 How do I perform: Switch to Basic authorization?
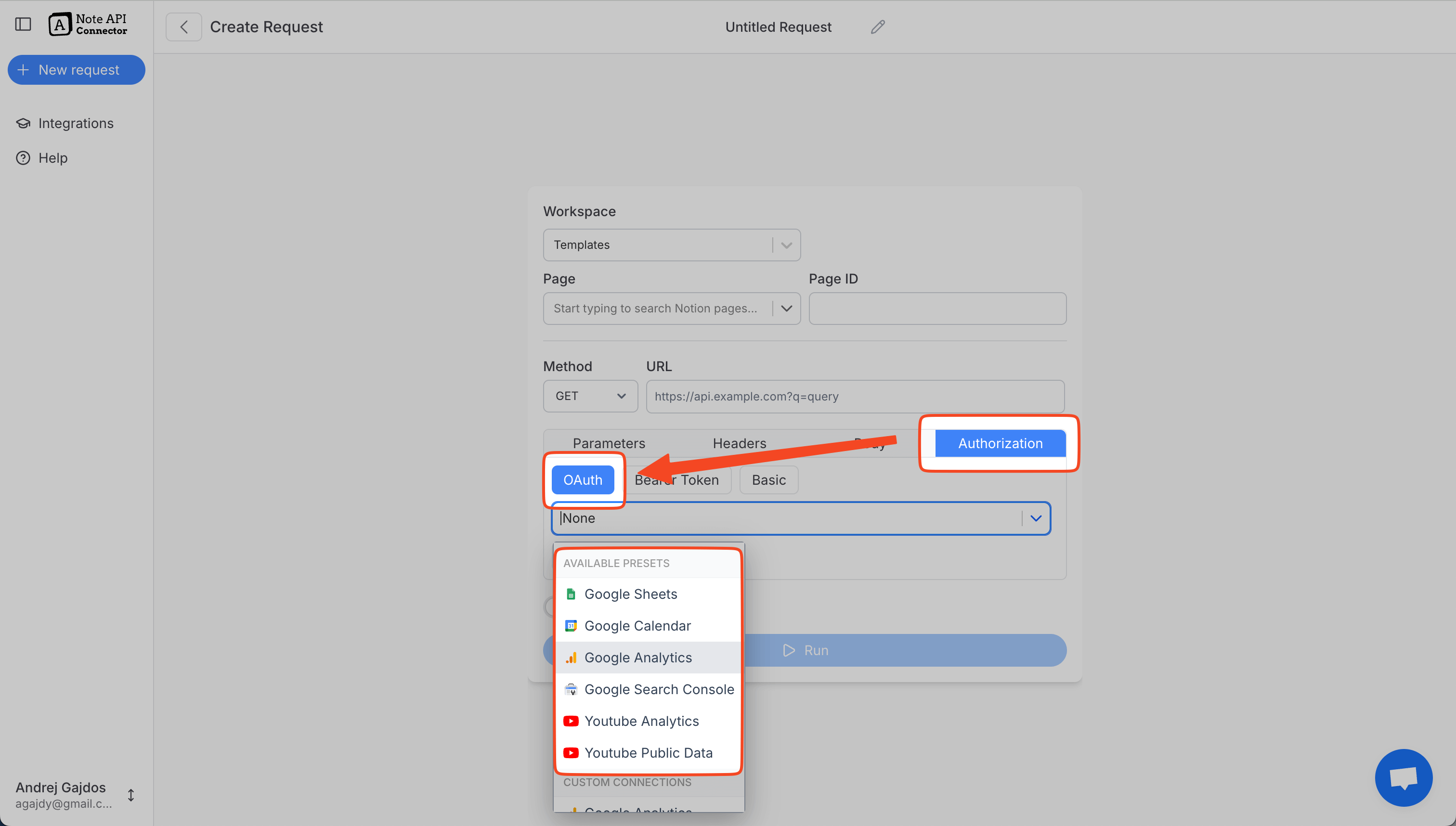(768, 479)
